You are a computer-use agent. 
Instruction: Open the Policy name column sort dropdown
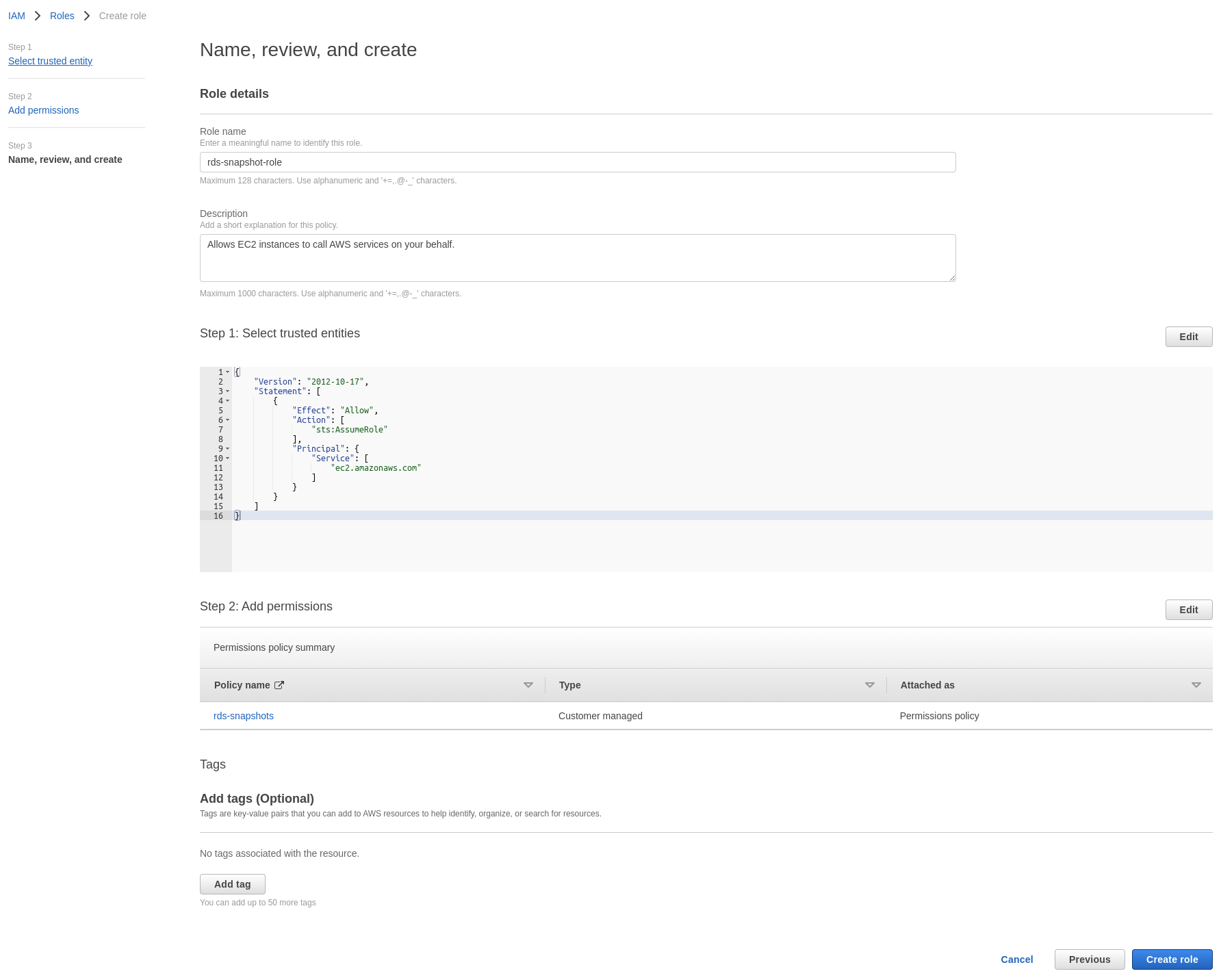point(528,684)
